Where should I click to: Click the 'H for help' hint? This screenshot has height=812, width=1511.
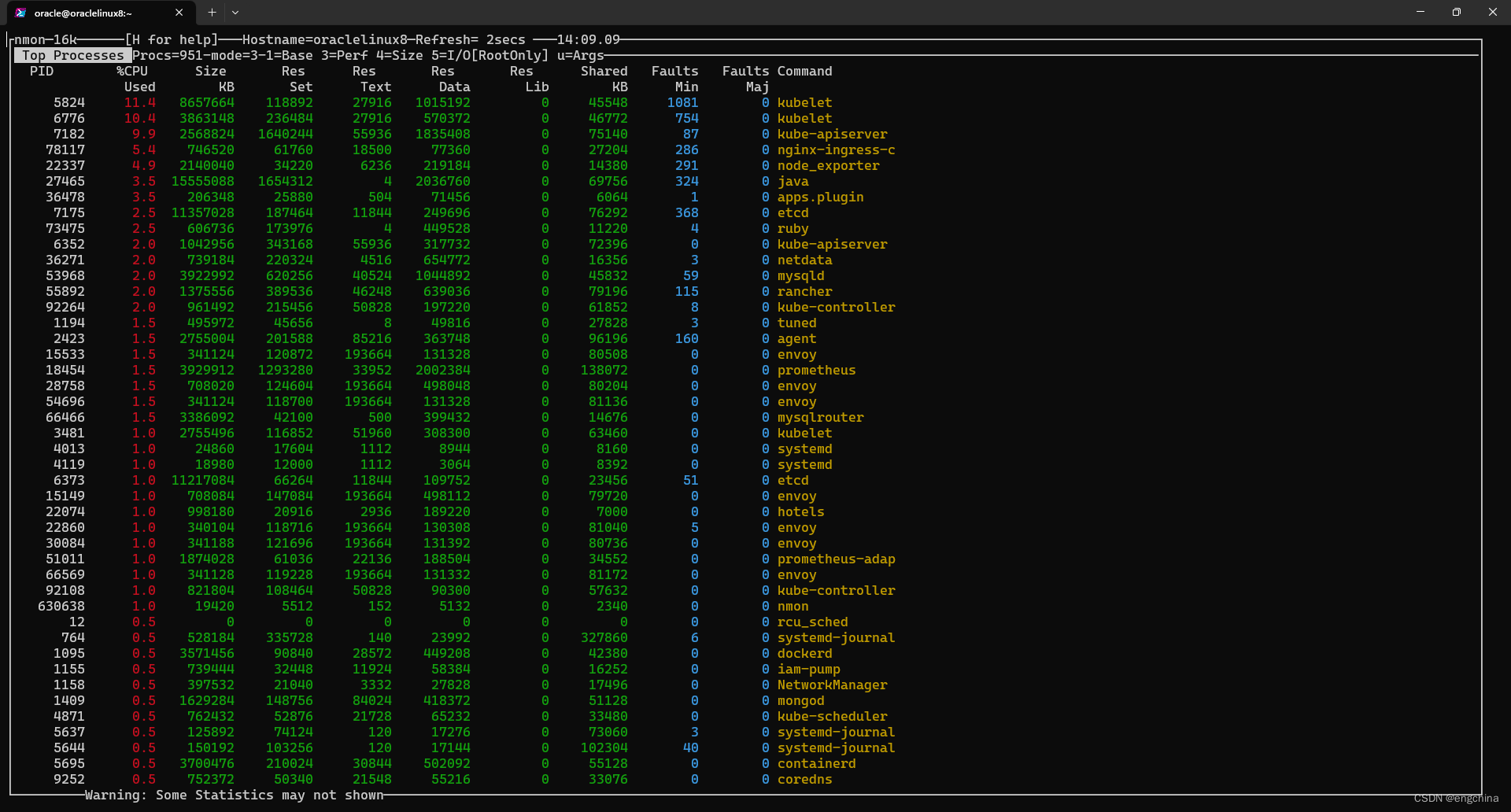pyautogui.click(x=172, y=39)
